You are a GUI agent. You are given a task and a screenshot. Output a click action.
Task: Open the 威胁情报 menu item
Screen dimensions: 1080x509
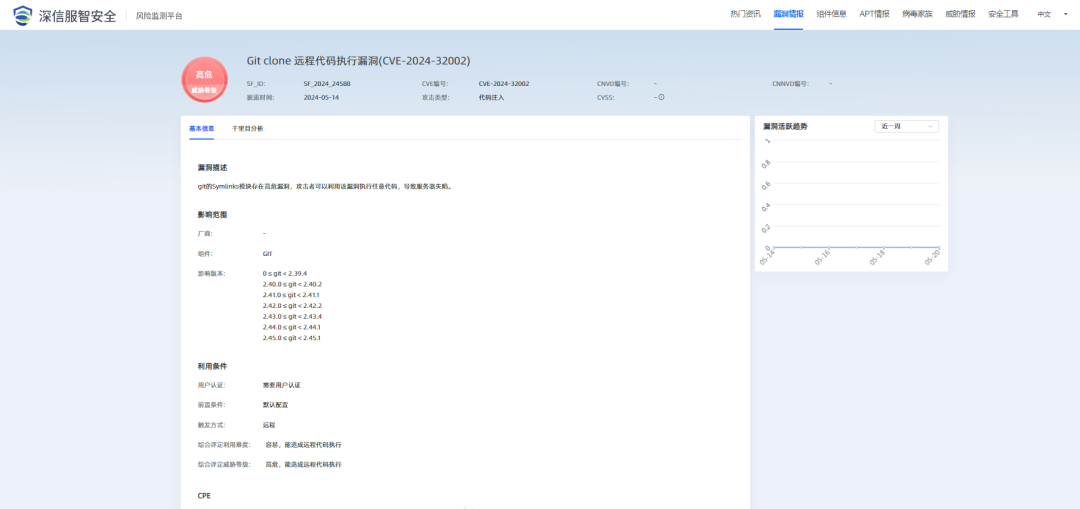point(960,14)
